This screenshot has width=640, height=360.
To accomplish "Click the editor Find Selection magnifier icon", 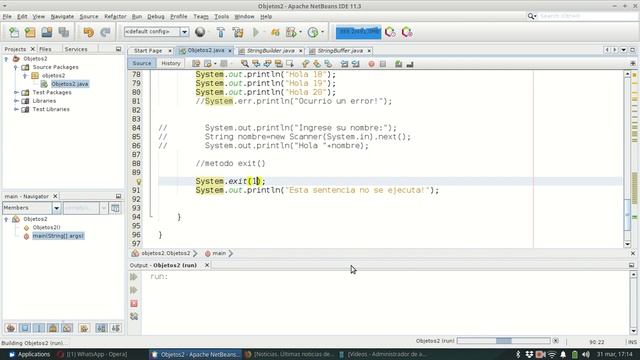I will coord(244,64).
